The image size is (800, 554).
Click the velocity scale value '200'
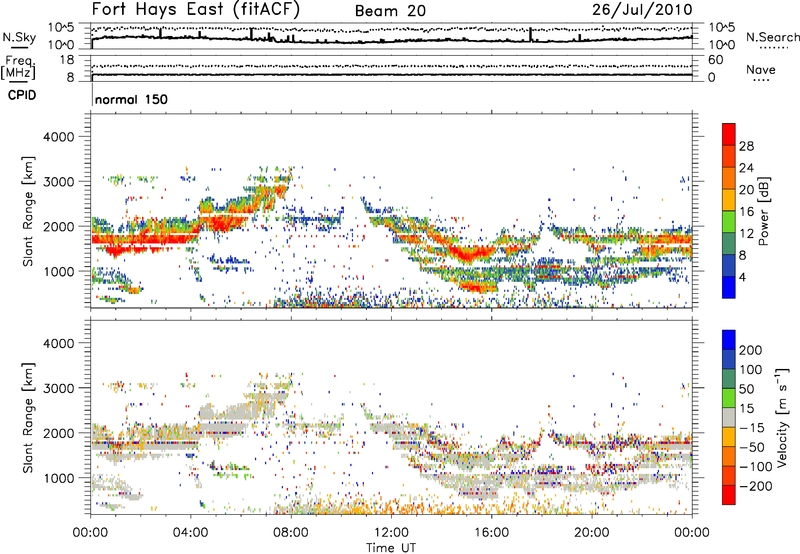point(751,350)
